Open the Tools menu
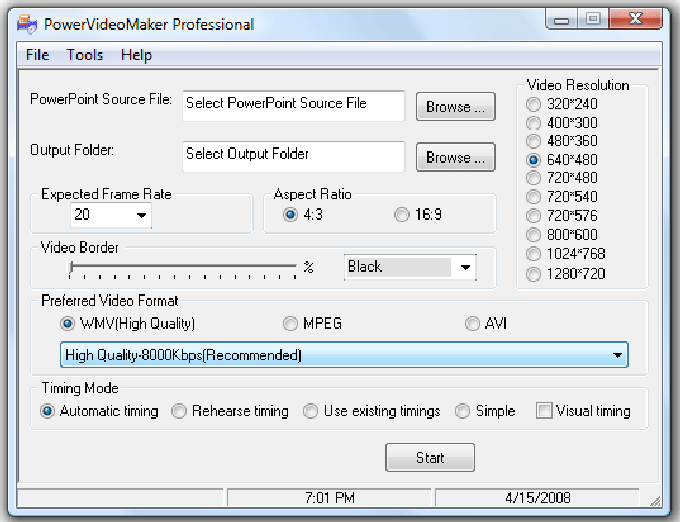This screenshot has height=522, width=680. click(85, 55)
